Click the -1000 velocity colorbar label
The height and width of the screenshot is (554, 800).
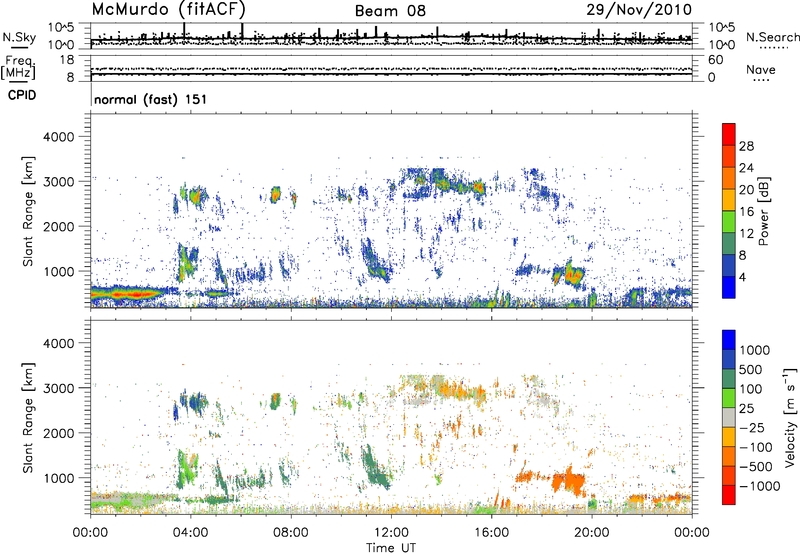tap(760, 486)
